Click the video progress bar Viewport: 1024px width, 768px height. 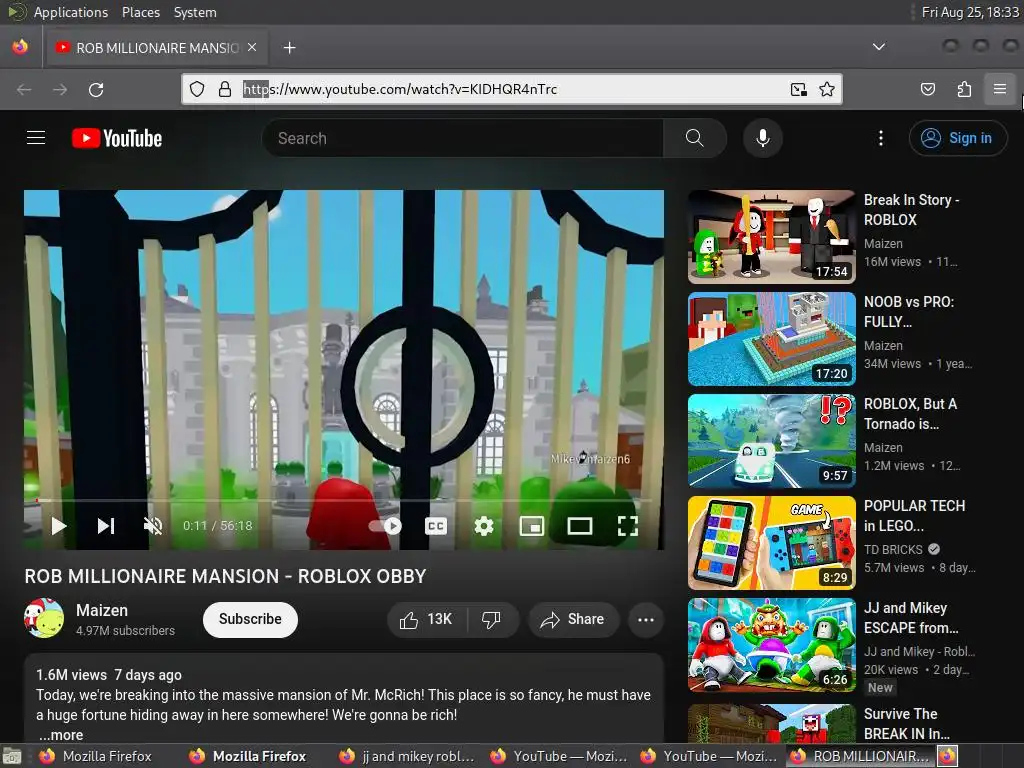(x=344, y=500)
